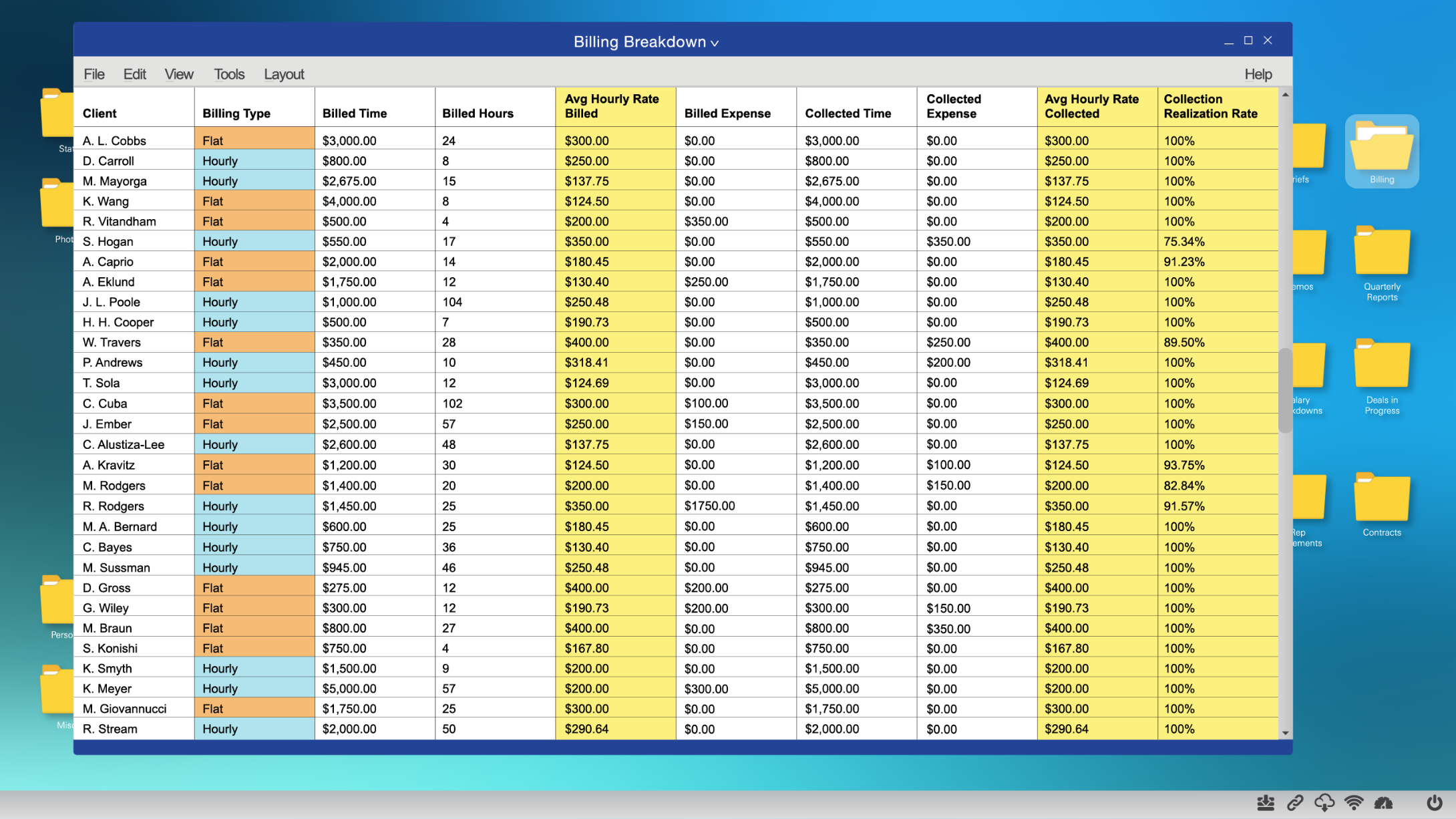
Task: Click the Billing Type column header
Action: click(236, 114)
